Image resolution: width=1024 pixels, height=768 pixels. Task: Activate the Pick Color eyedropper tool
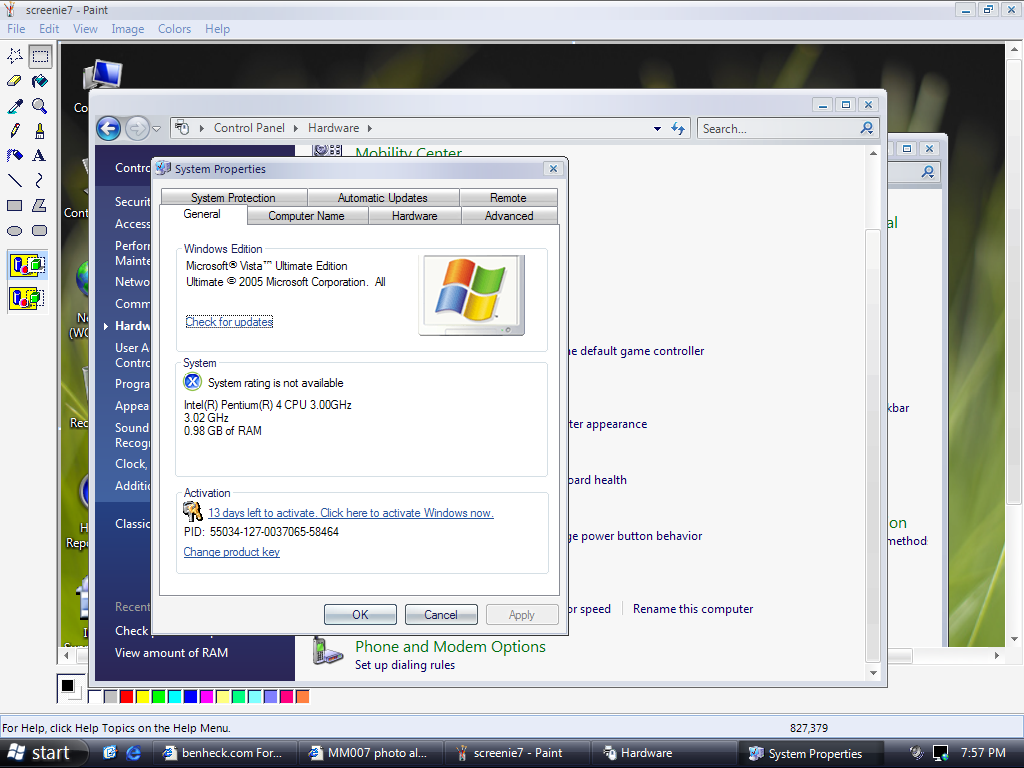tap(15, 106)
